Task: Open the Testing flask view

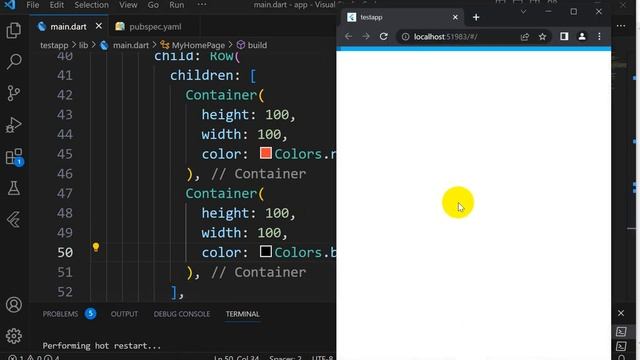Action: tap(13, 188)
